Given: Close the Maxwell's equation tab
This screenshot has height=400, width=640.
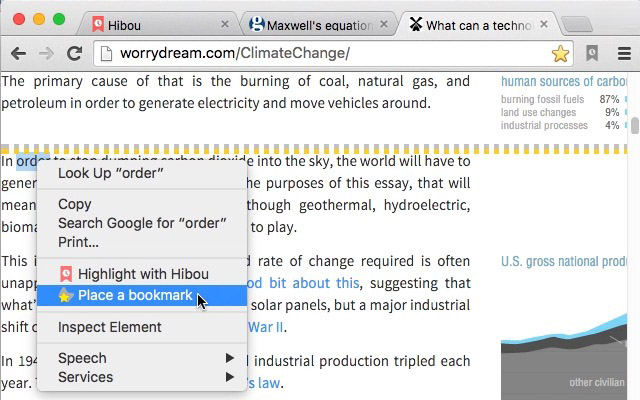Looking at the screenshot, I should [384, 24].
